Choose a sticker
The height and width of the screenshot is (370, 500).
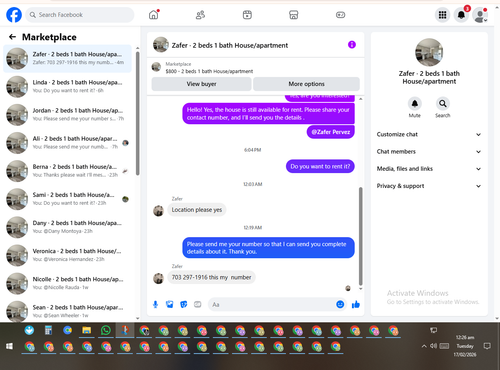[184, 304]
